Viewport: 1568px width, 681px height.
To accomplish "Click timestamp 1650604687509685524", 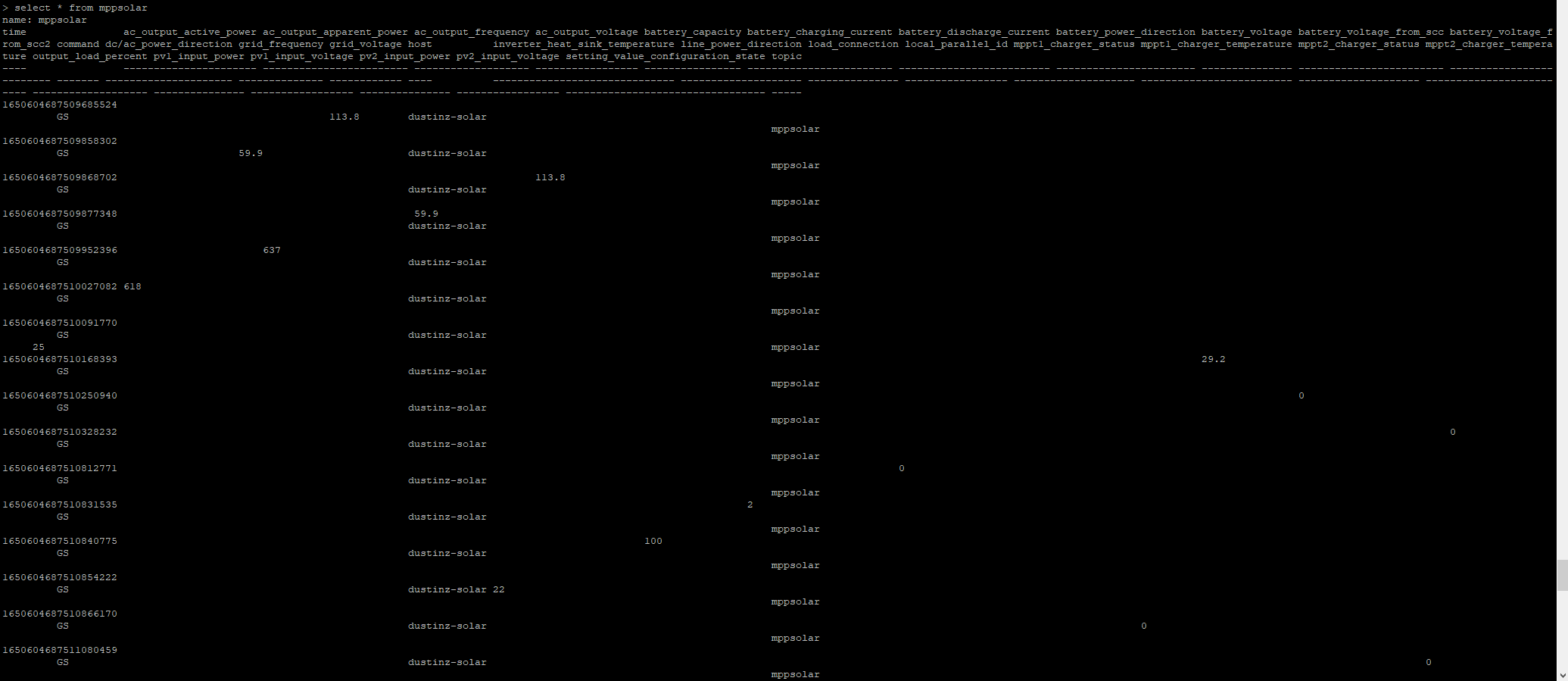I will [x=60, y=105].
